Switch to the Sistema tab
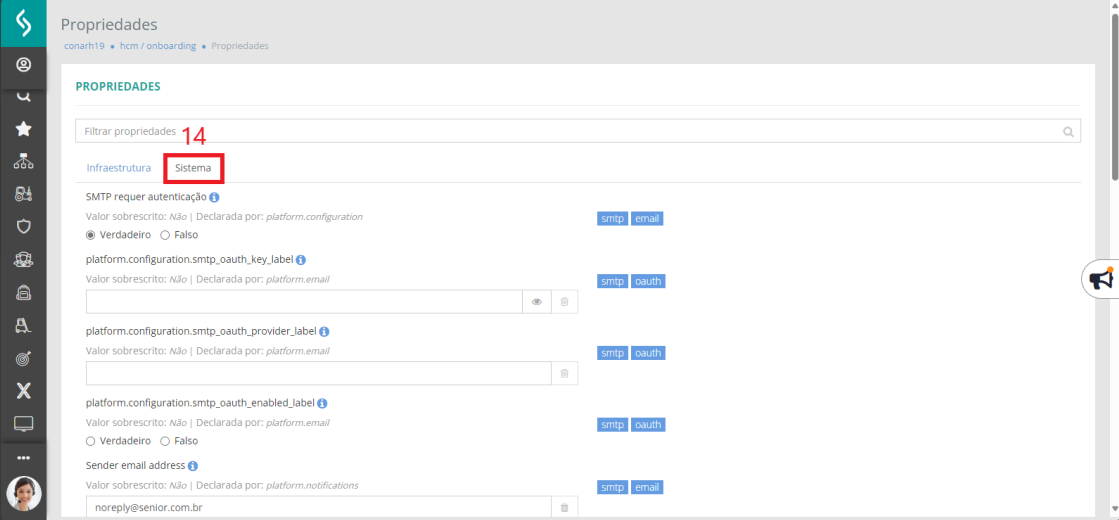 [x=193, y=168]
